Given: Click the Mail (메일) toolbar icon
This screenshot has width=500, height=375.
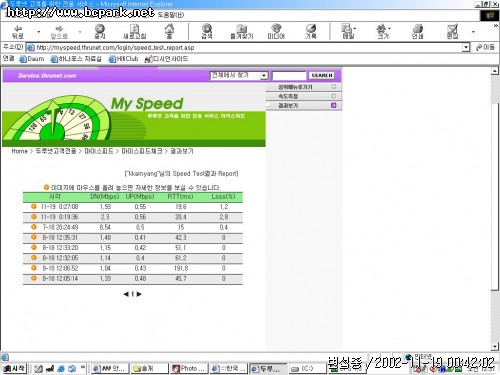Looking at the screenshot, I should (348, 32).
